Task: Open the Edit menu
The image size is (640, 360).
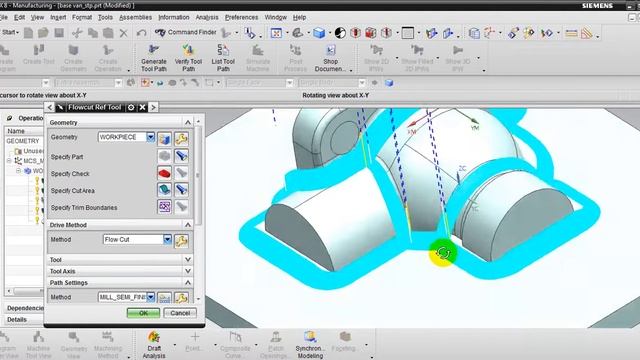Action: click(x=19, y=18)
